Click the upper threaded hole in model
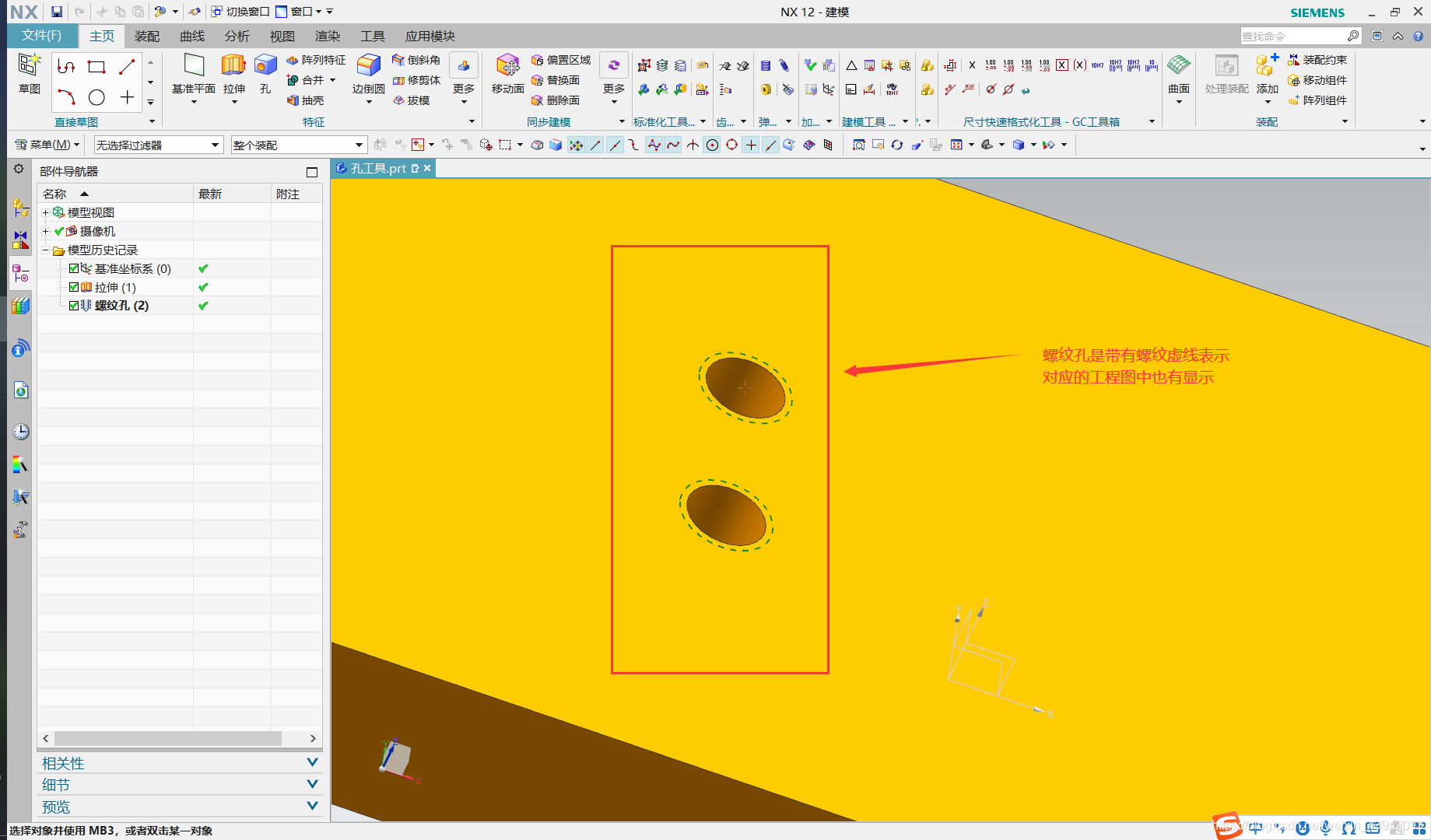The height and width of the screenshot is (840, 1431). (x=745, y=388)
